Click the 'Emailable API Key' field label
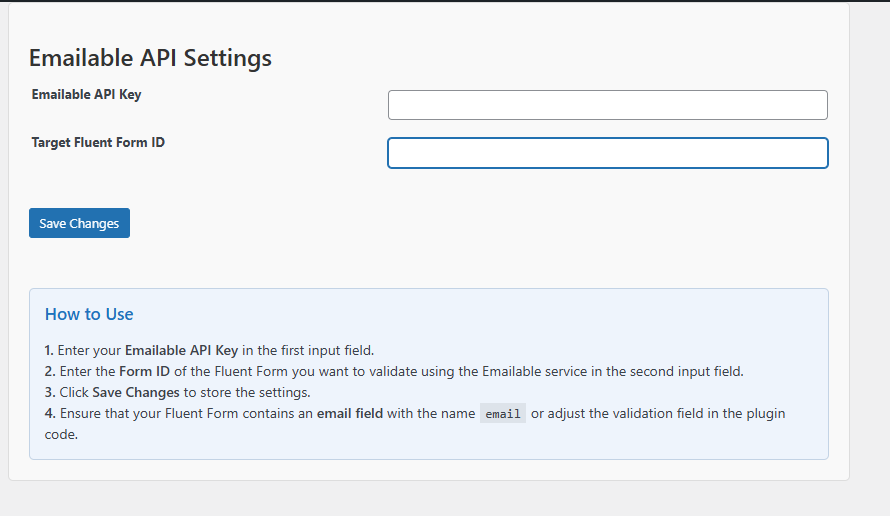890x516 pixels. tap(86, 95)
